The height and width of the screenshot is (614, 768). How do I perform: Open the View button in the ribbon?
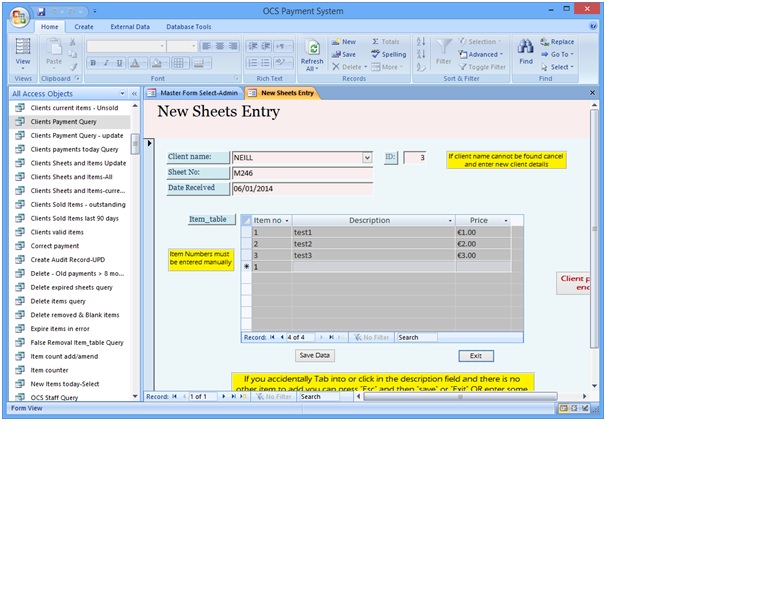pos(23,53)
